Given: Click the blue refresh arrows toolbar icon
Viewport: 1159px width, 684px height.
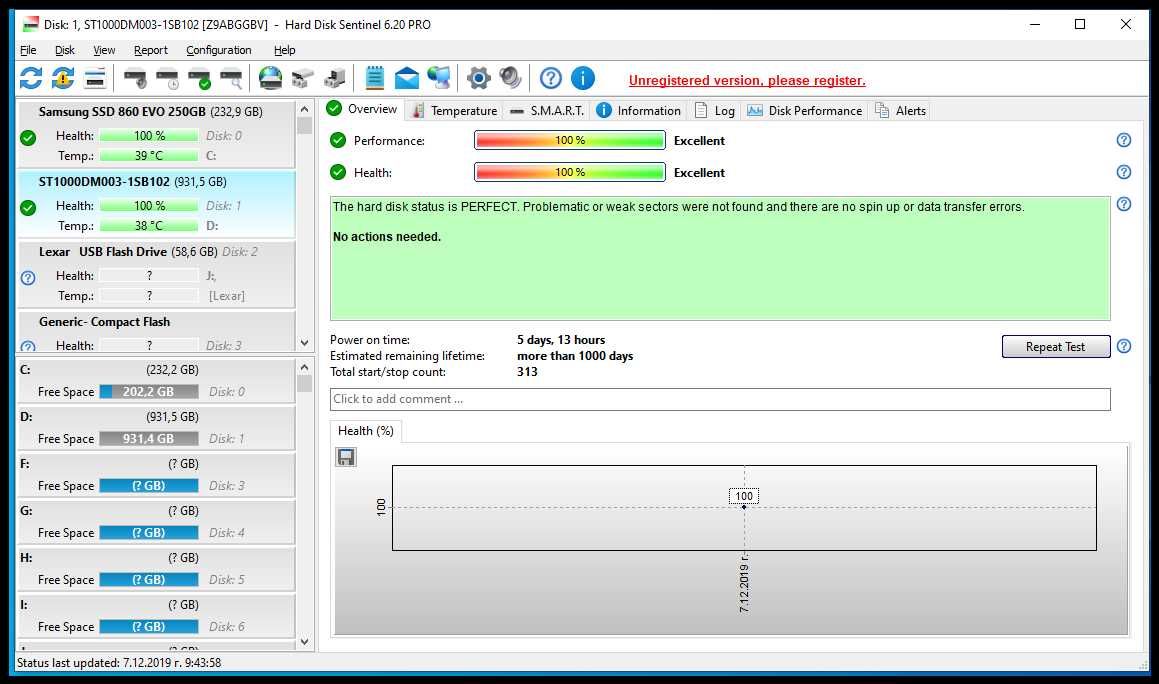Looking at the screenshot, I should tap(31, 78).
